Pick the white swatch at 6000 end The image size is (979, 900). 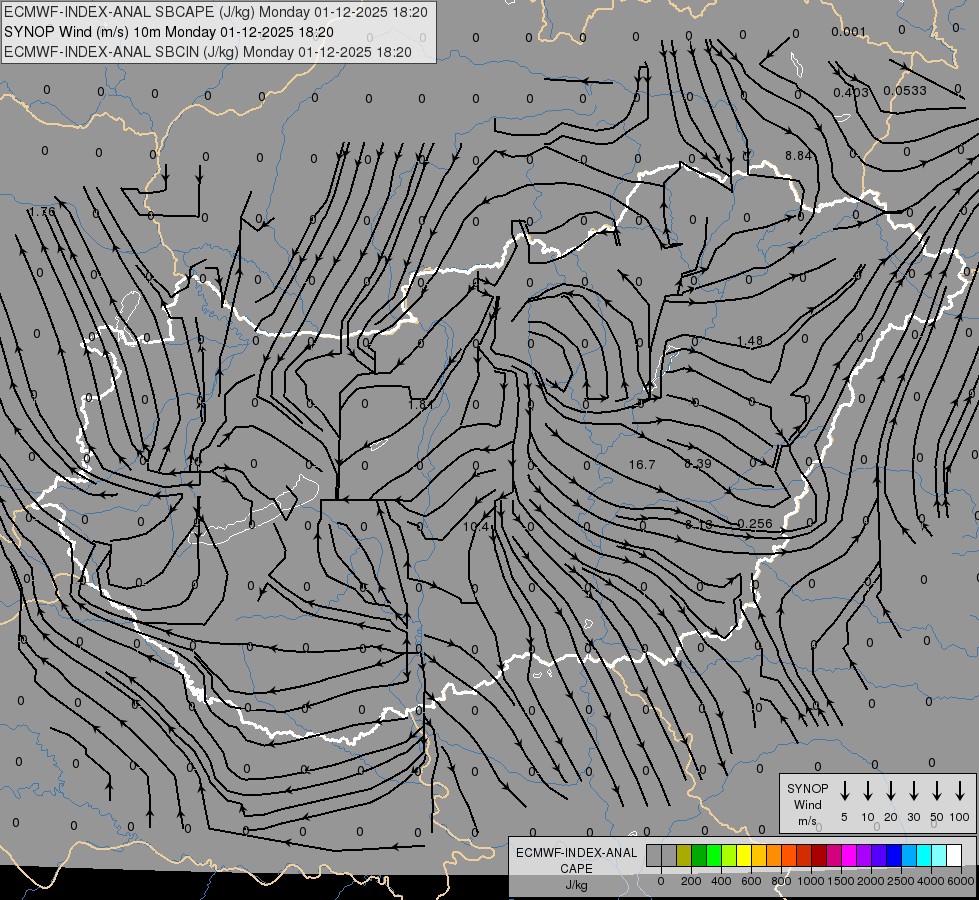click(x=953, y=855)
